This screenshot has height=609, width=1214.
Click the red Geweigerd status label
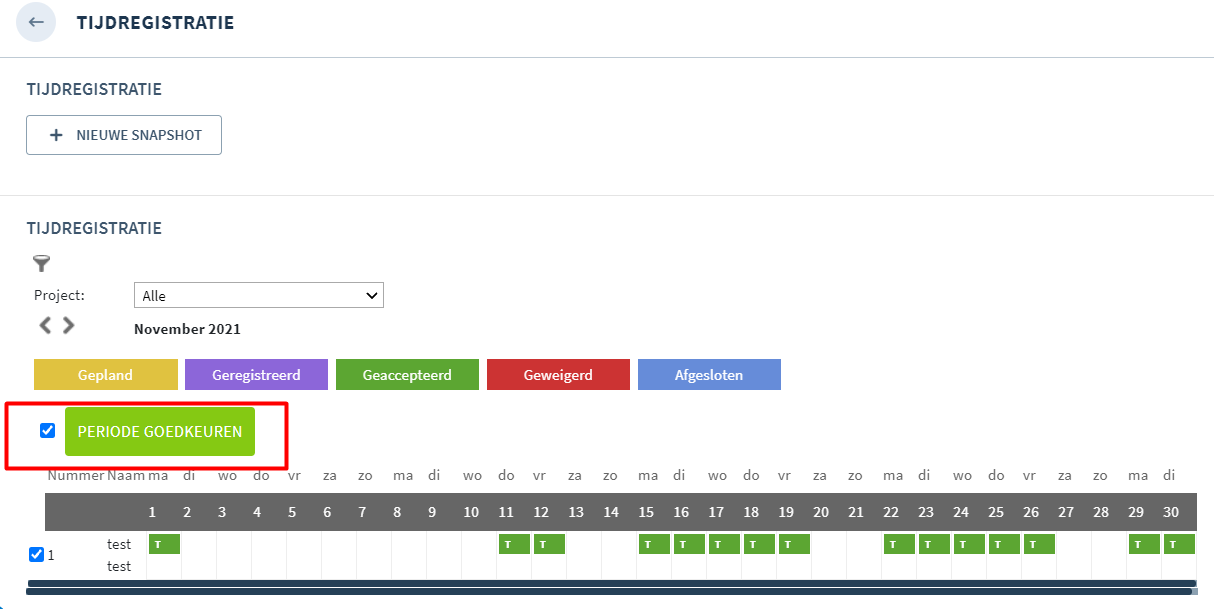(x=558, y=375)
